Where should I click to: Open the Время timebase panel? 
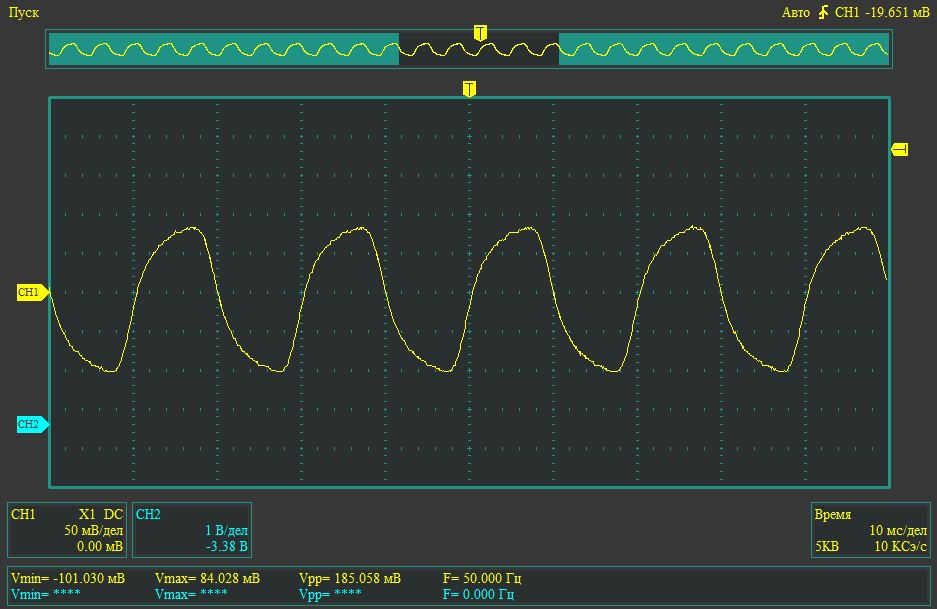coord(871,530)
